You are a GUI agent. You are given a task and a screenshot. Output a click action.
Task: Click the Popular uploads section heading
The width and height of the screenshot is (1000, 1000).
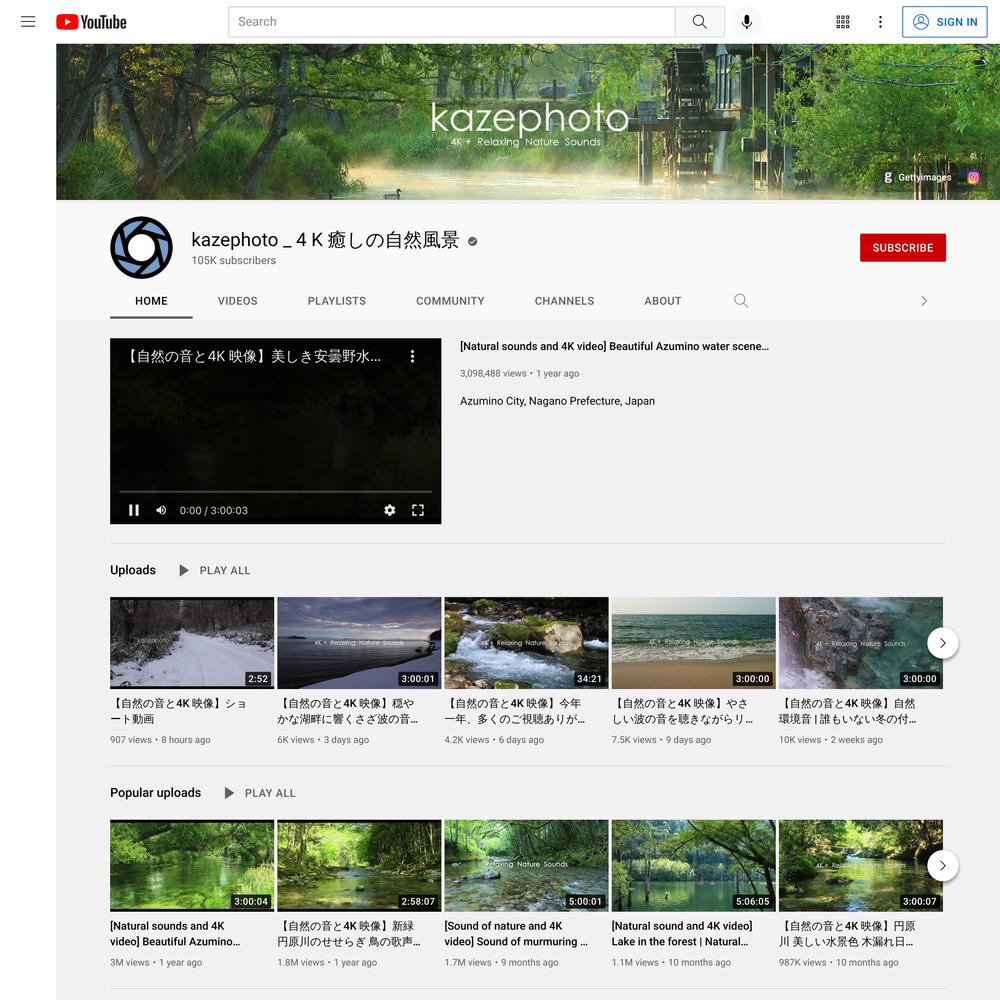click(x=156, y=793)
